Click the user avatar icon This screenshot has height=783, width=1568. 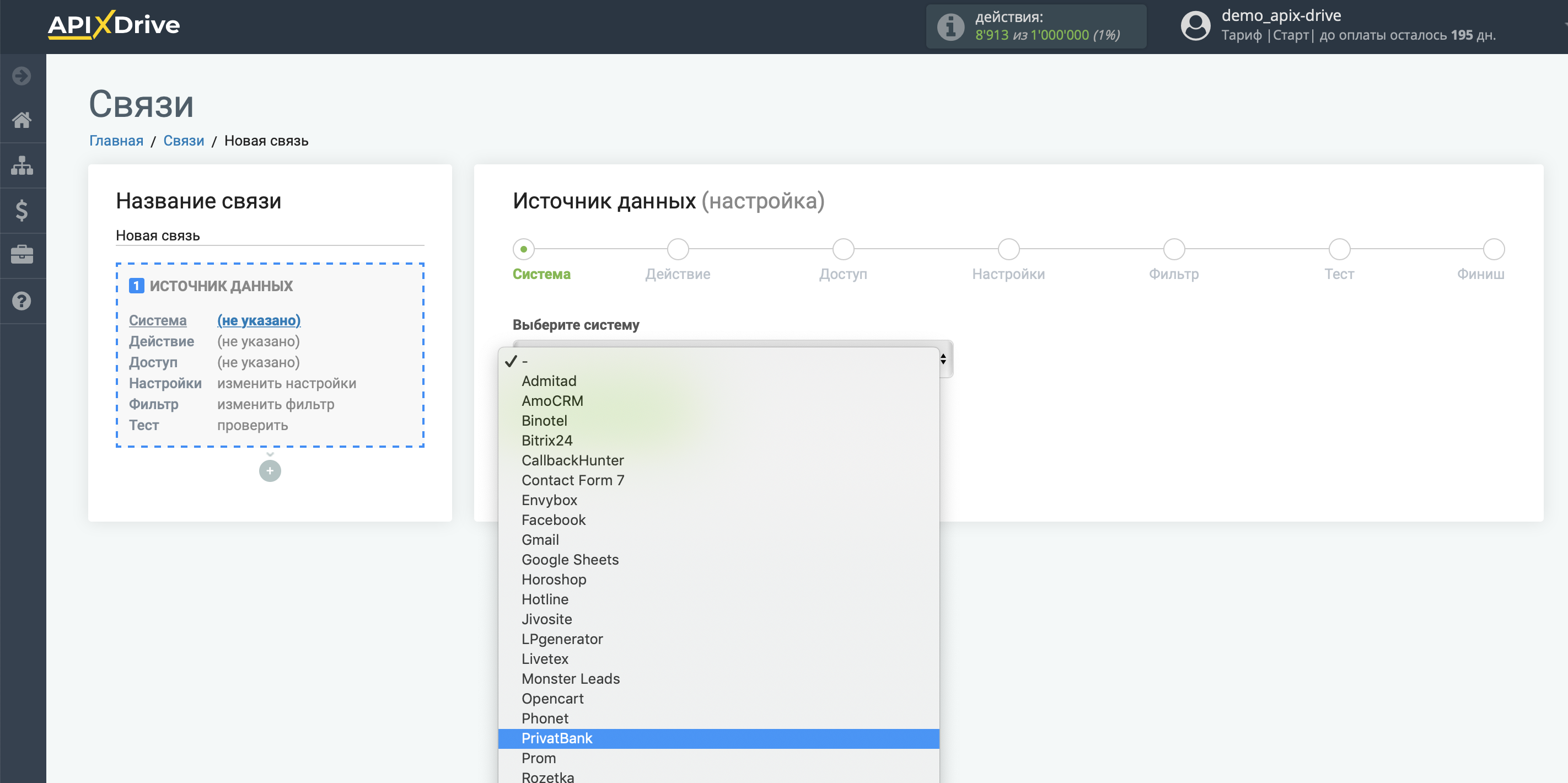[x=1195, y=26]
